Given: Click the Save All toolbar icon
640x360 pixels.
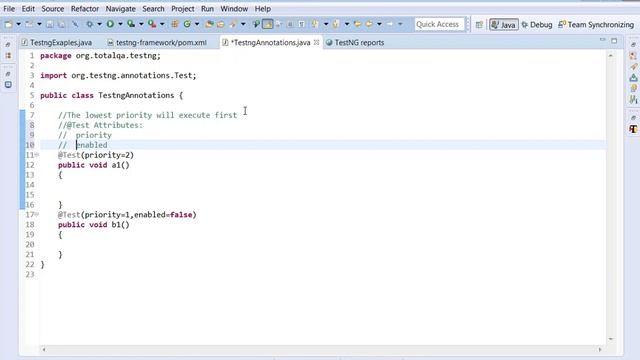Looking at the screenshot, I should (x=61, y=24).
